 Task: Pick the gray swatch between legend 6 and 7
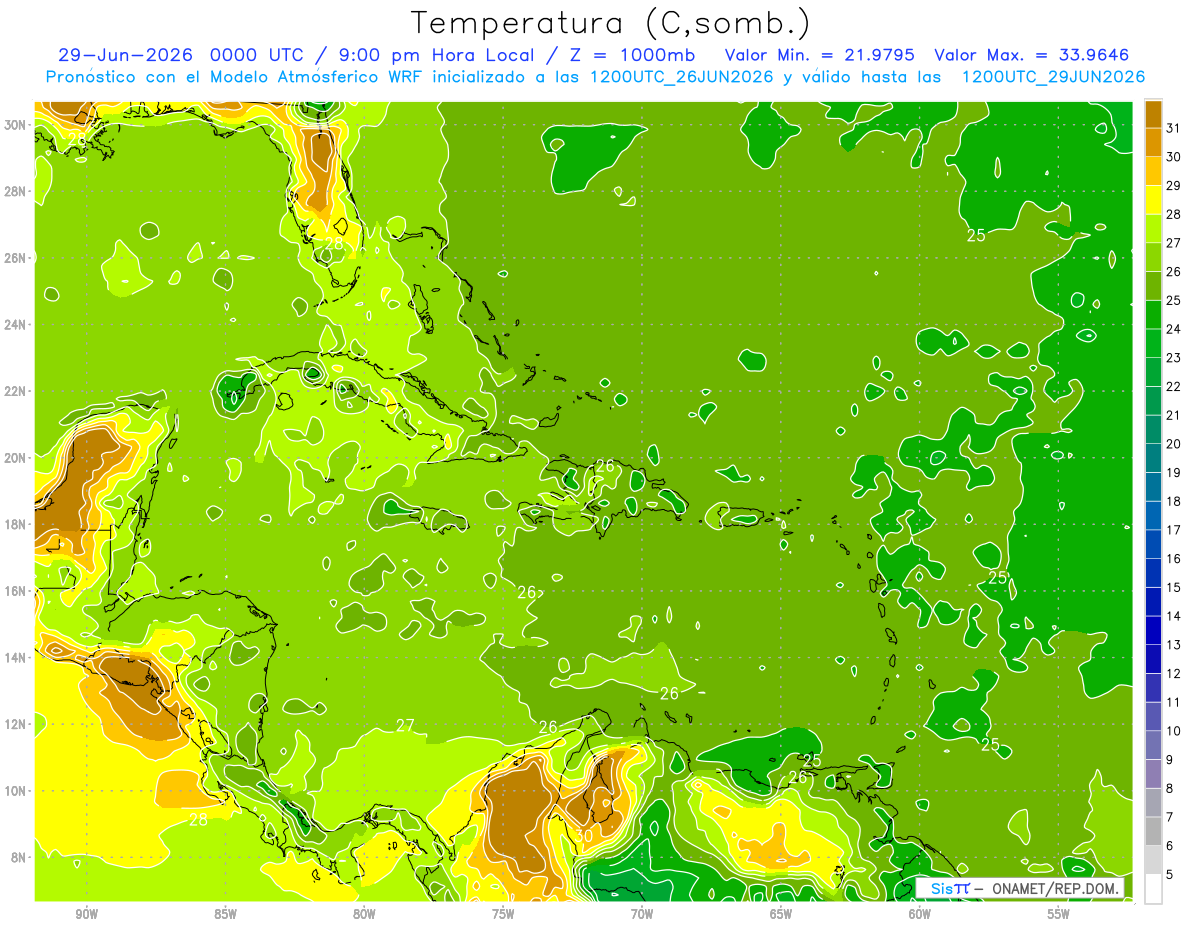[1153, 831]
